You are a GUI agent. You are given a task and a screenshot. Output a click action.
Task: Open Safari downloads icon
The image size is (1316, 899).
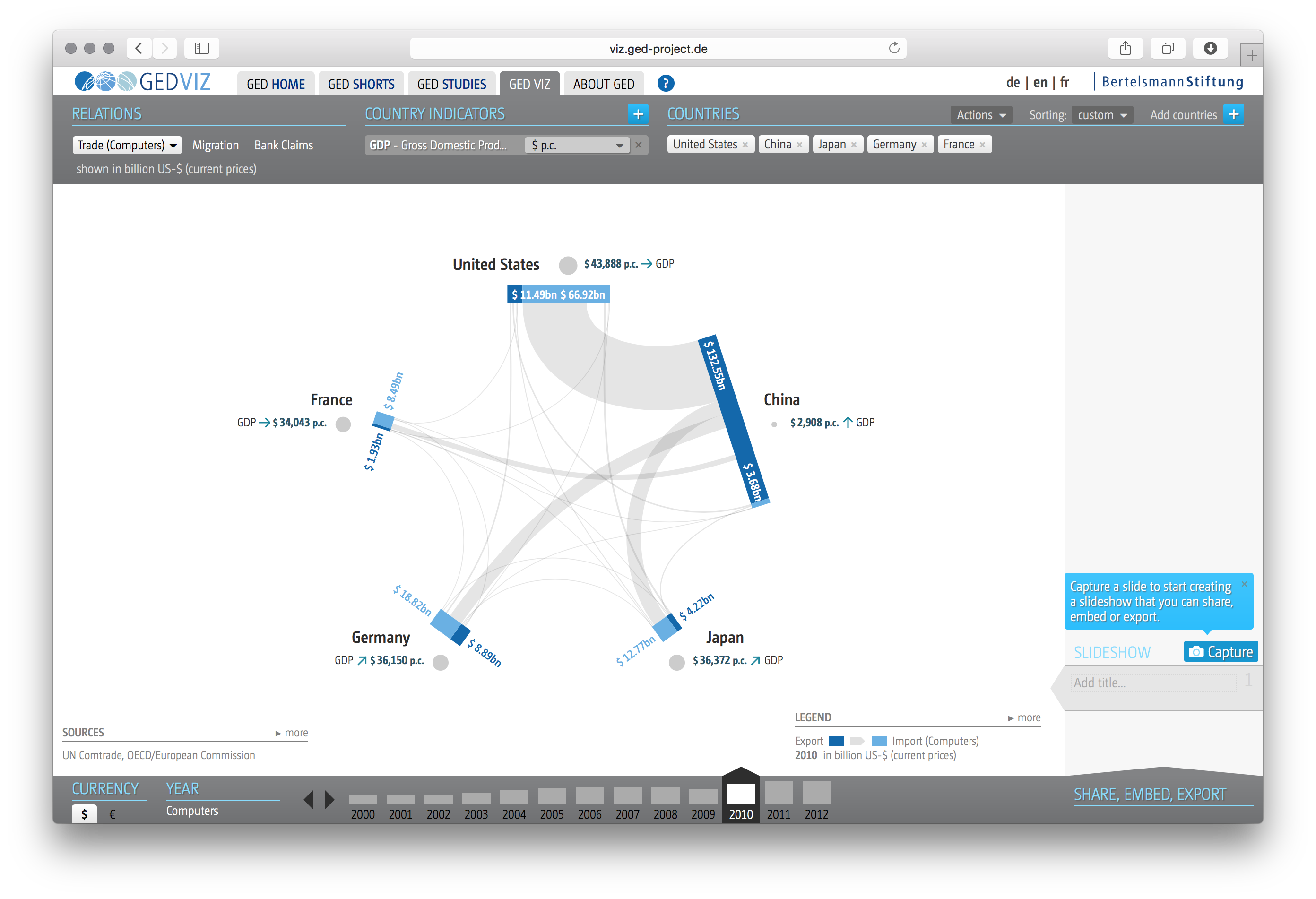[1210, 48]
